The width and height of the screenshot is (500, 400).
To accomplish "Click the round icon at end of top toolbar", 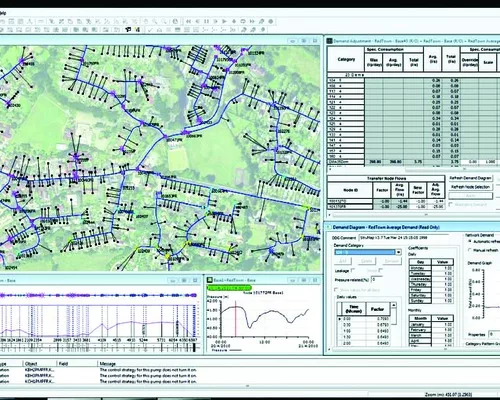I will click(271, 21).
